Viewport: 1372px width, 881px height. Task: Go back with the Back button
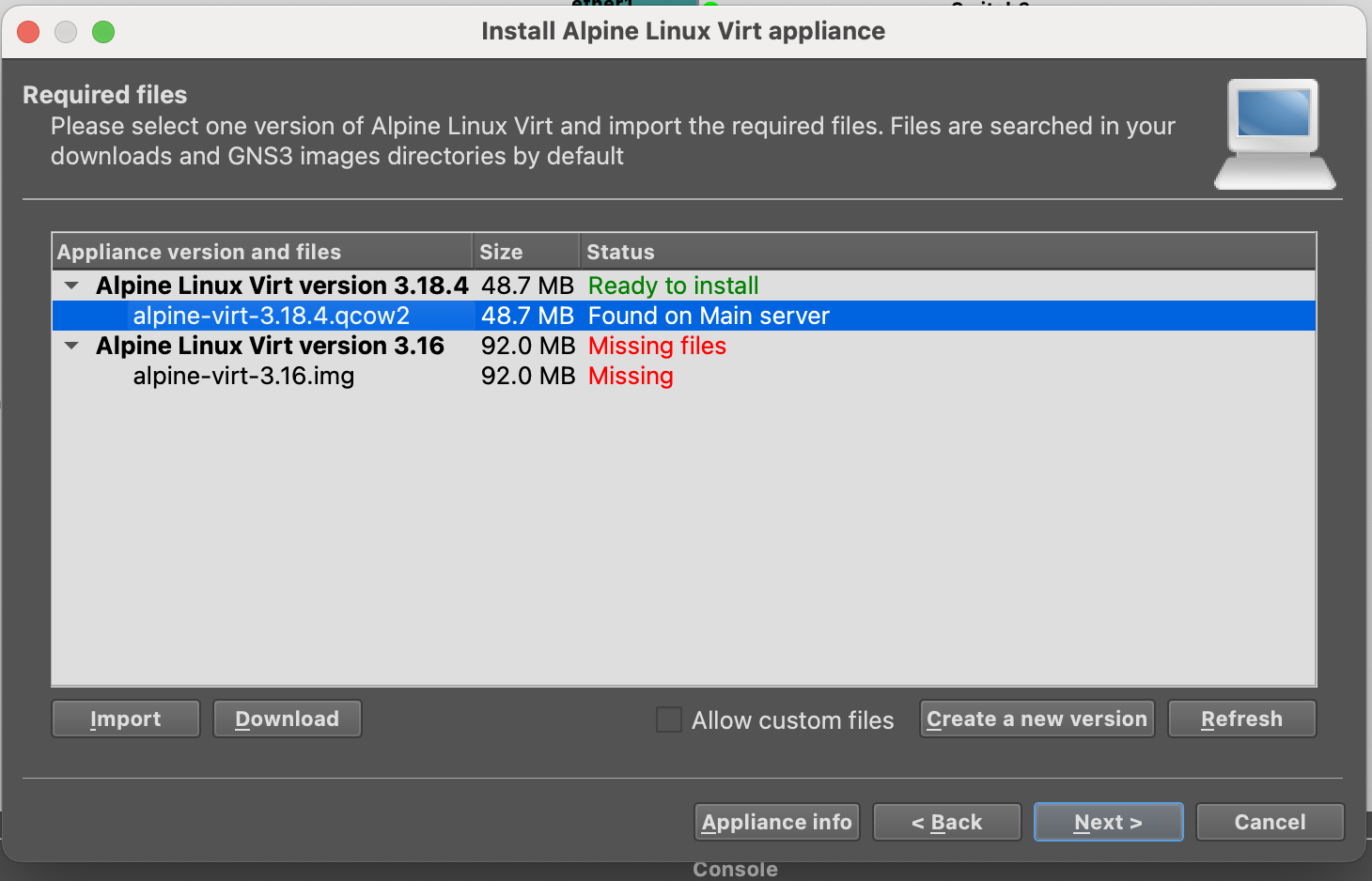946,822
